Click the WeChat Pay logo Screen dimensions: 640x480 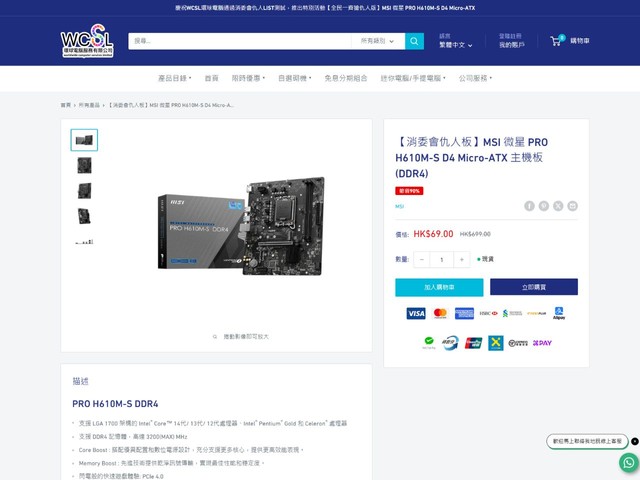(429, 343)
